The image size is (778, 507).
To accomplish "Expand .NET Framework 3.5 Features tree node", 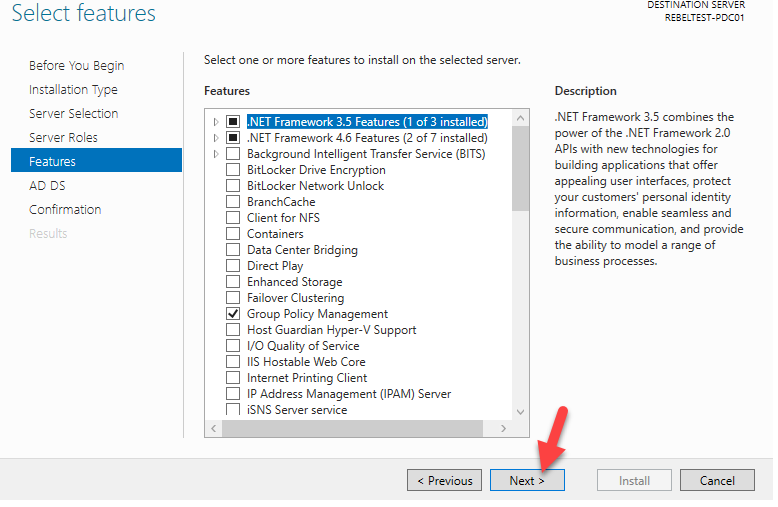I will coord(216,122).
